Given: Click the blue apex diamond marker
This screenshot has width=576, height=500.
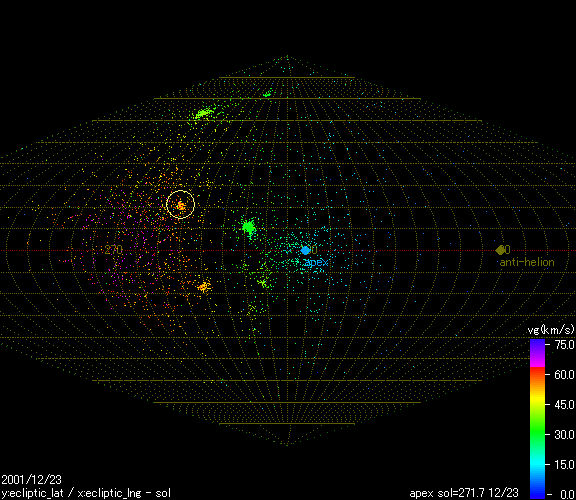Looking at the screenshot, I should point(305,251).
